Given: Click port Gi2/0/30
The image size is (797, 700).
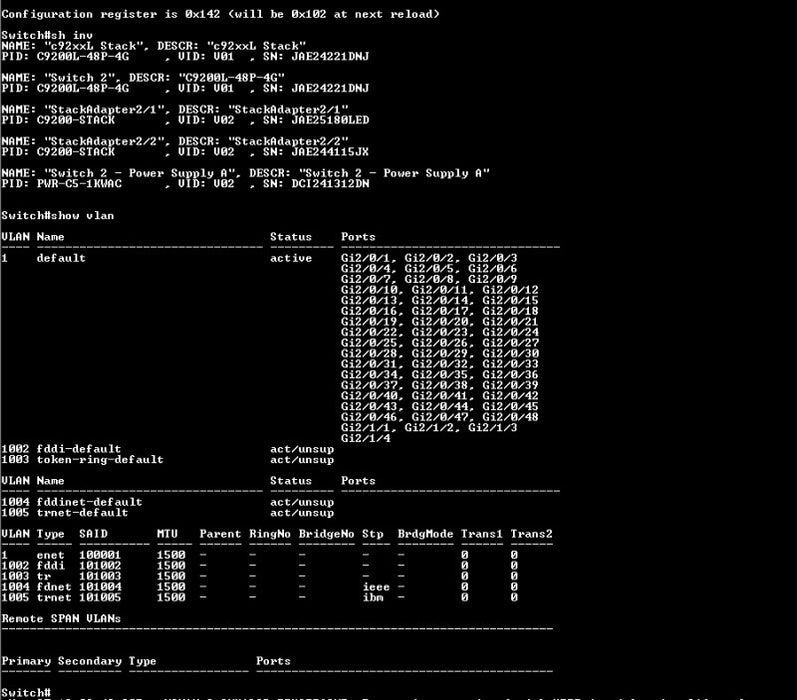Looking at the screenshot, I should pos(510,353).
